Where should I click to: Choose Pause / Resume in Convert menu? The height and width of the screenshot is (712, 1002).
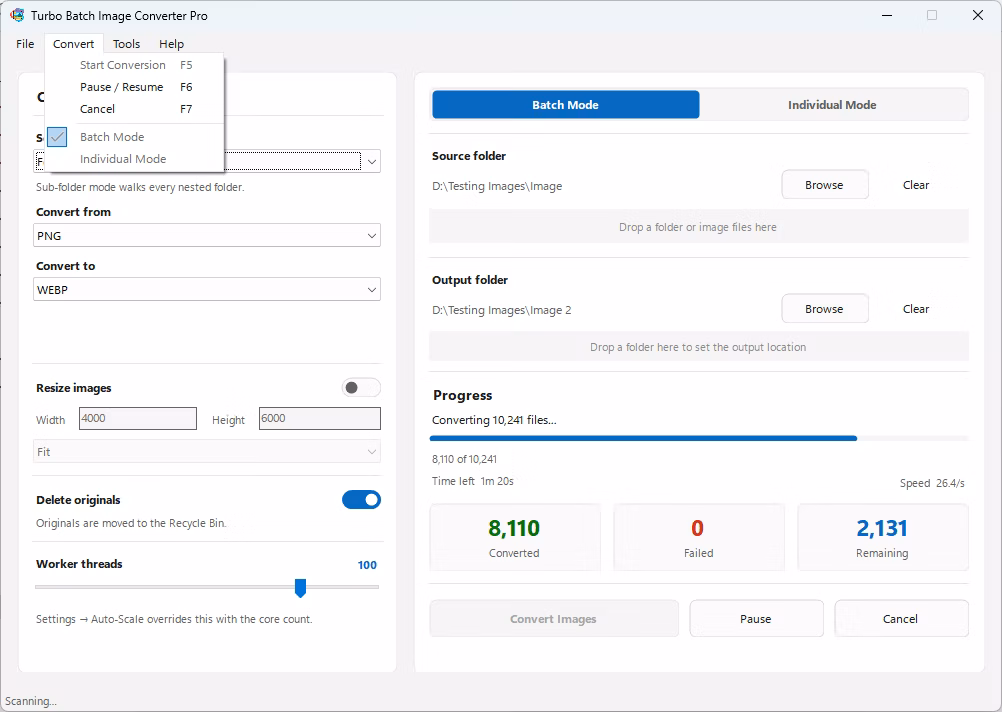point(135,87)
